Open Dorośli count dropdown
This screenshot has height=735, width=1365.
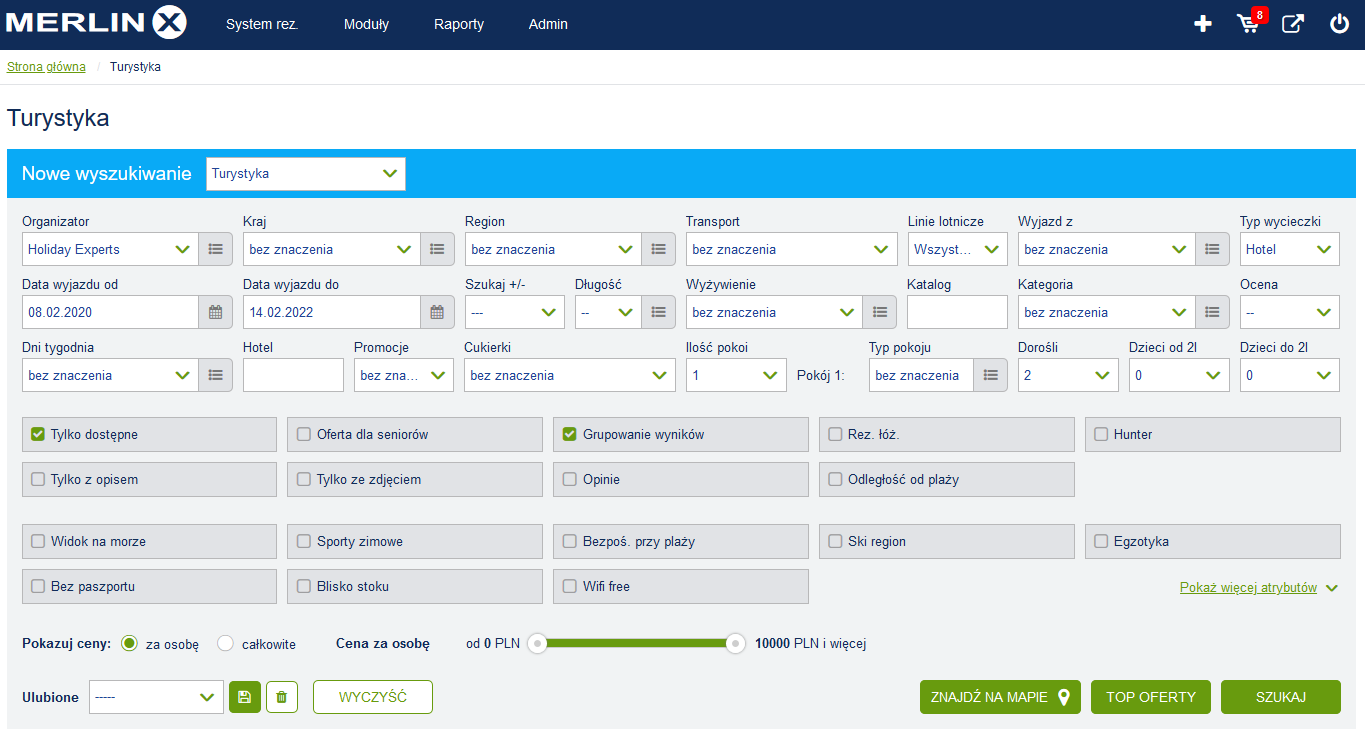(x=1068, y=375)
